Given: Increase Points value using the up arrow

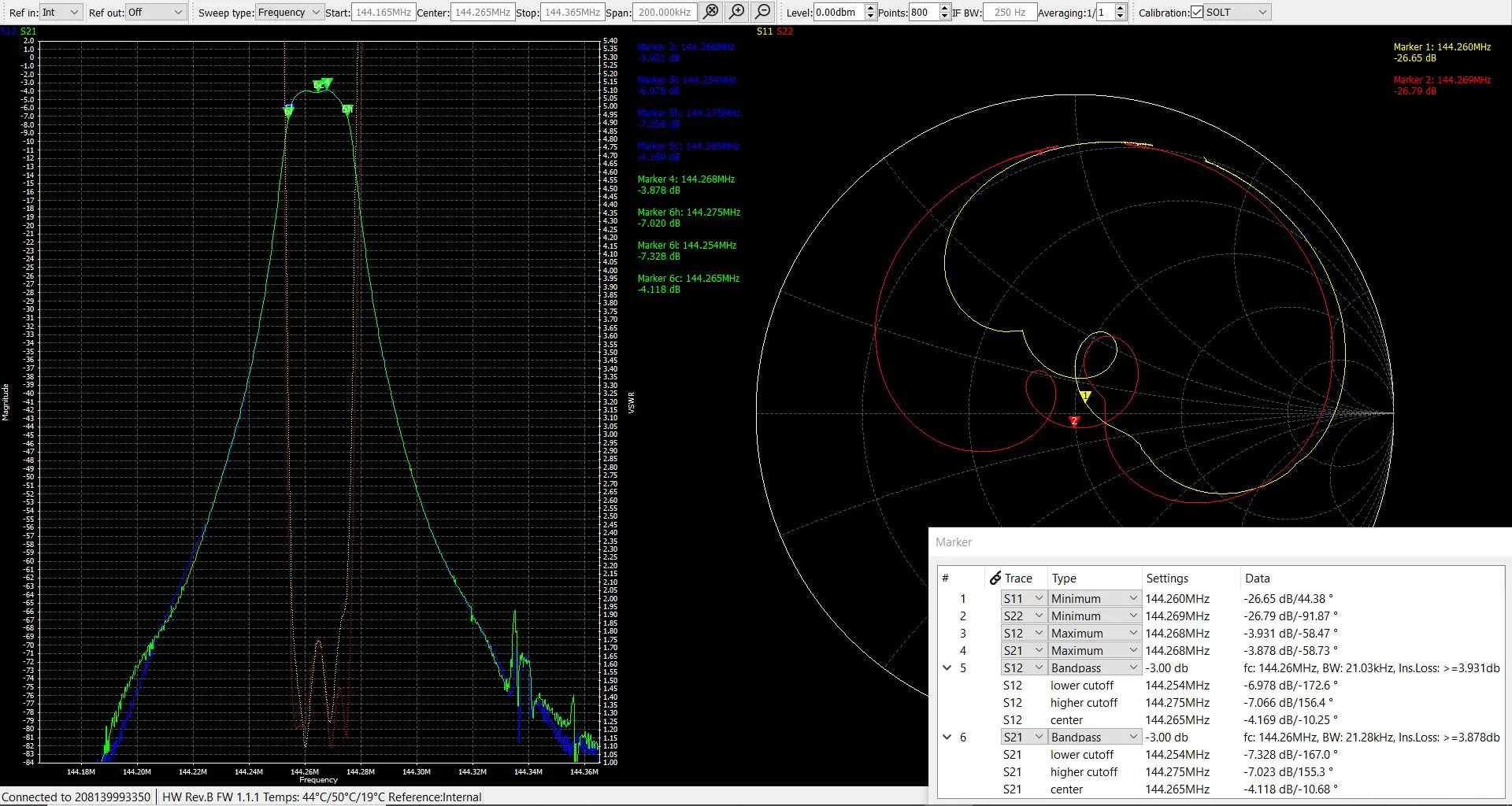Looking at the screenshot, I should (944, 8).
